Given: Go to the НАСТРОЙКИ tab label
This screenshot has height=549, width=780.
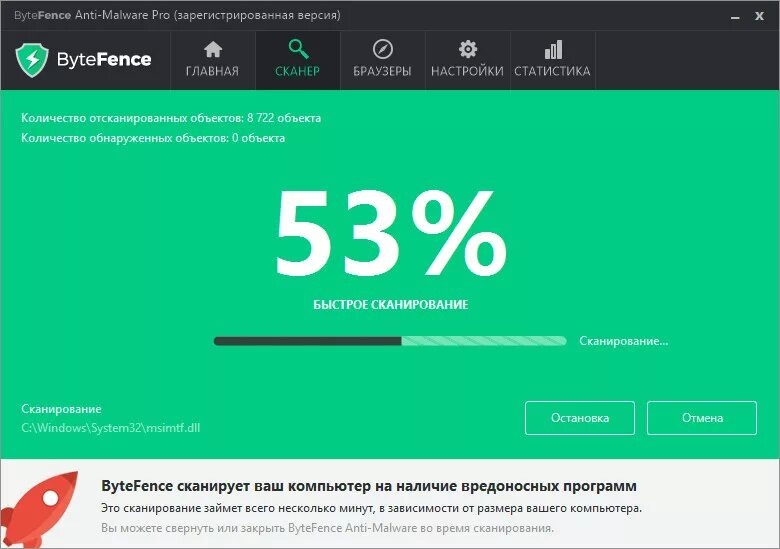Looking at the screenshot, I should click(467, 71).
